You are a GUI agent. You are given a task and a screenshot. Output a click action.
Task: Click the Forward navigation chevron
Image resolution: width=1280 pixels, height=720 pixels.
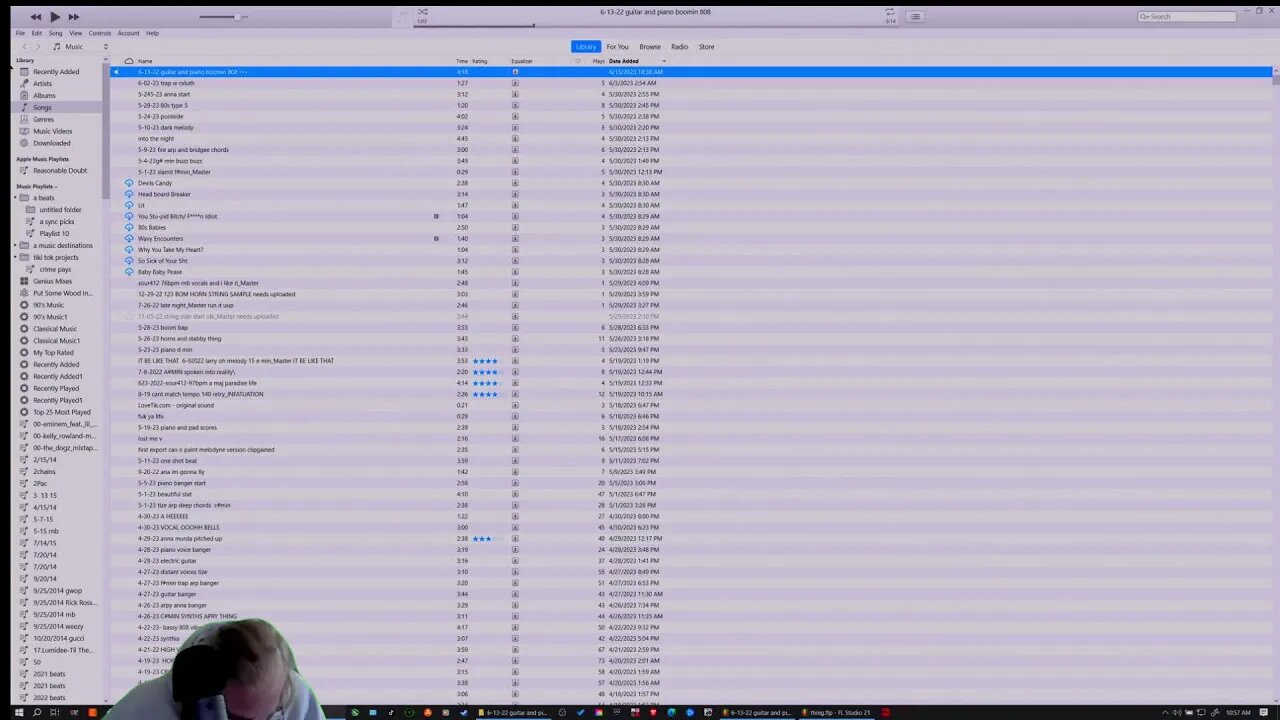tap(38, 47)
